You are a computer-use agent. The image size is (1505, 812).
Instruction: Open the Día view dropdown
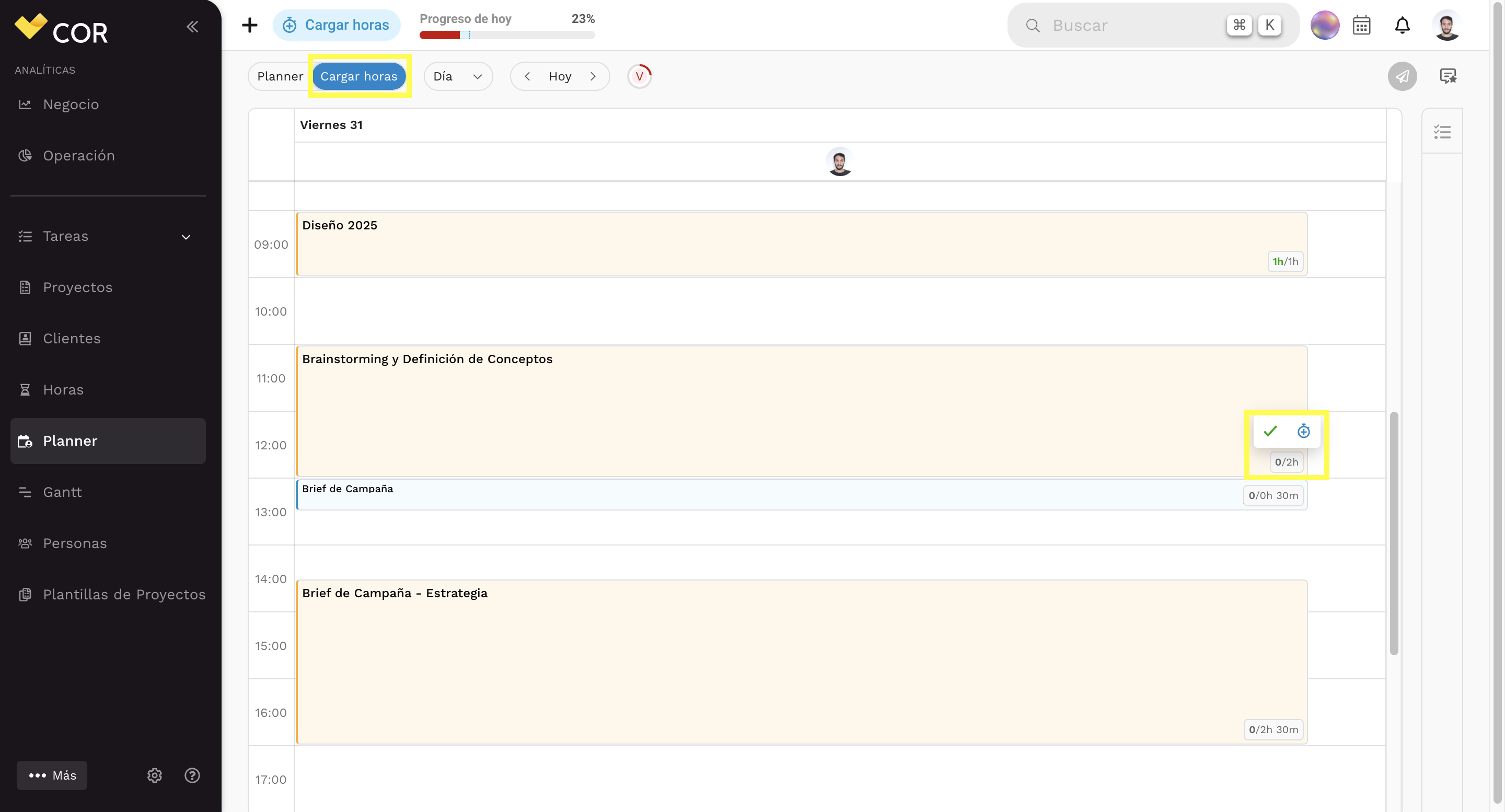point(458,76)
